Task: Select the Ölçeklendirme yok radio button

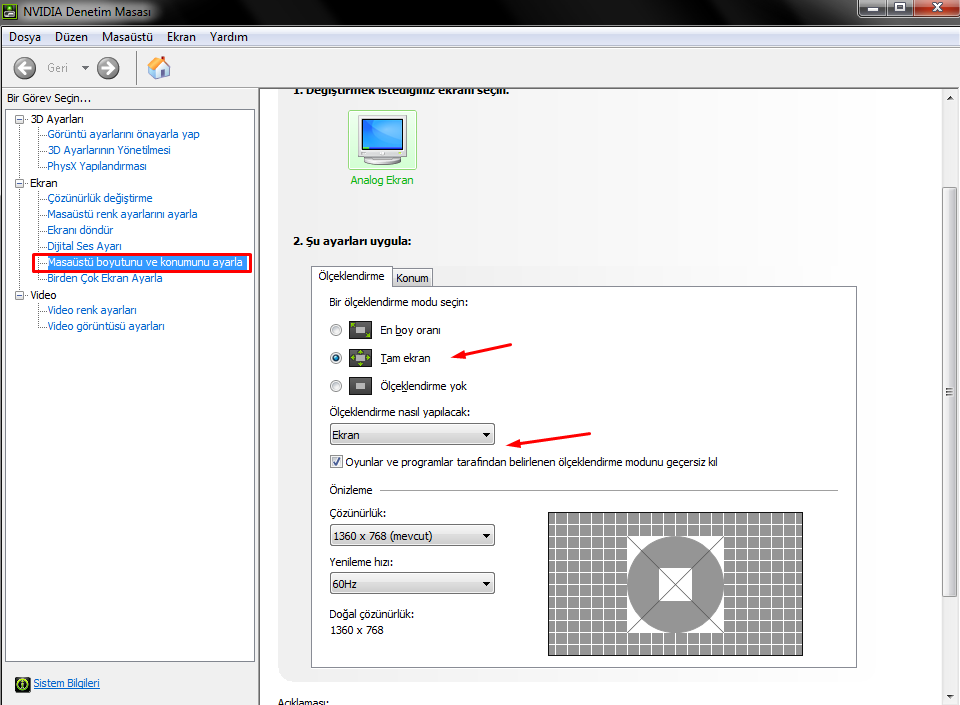Action: [336, 386]
